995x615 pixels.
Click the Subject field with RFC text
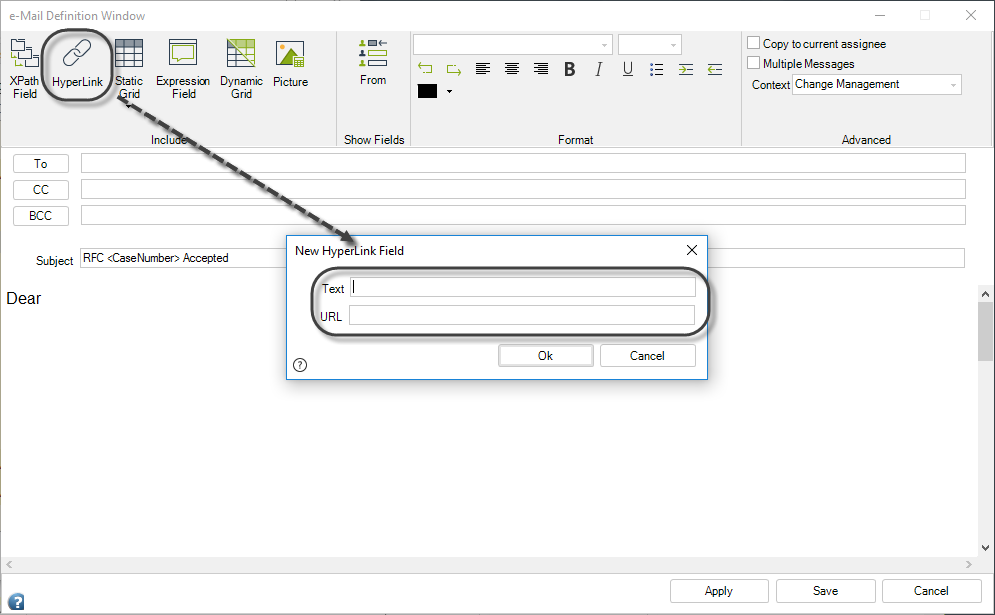(184, 258)
